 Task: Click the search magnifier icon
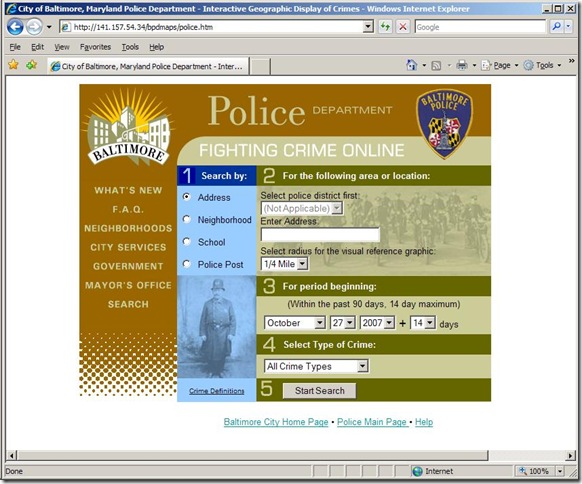click(556, 27)
